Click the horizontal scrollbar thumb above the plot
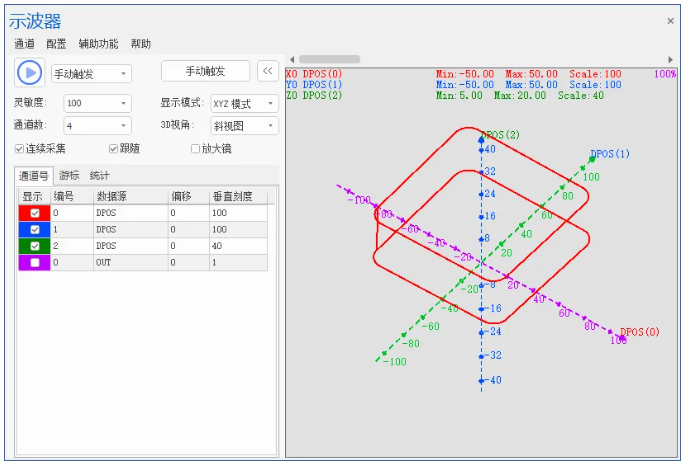685x466 pixels. pyautogui.click(x=329, y=59)
